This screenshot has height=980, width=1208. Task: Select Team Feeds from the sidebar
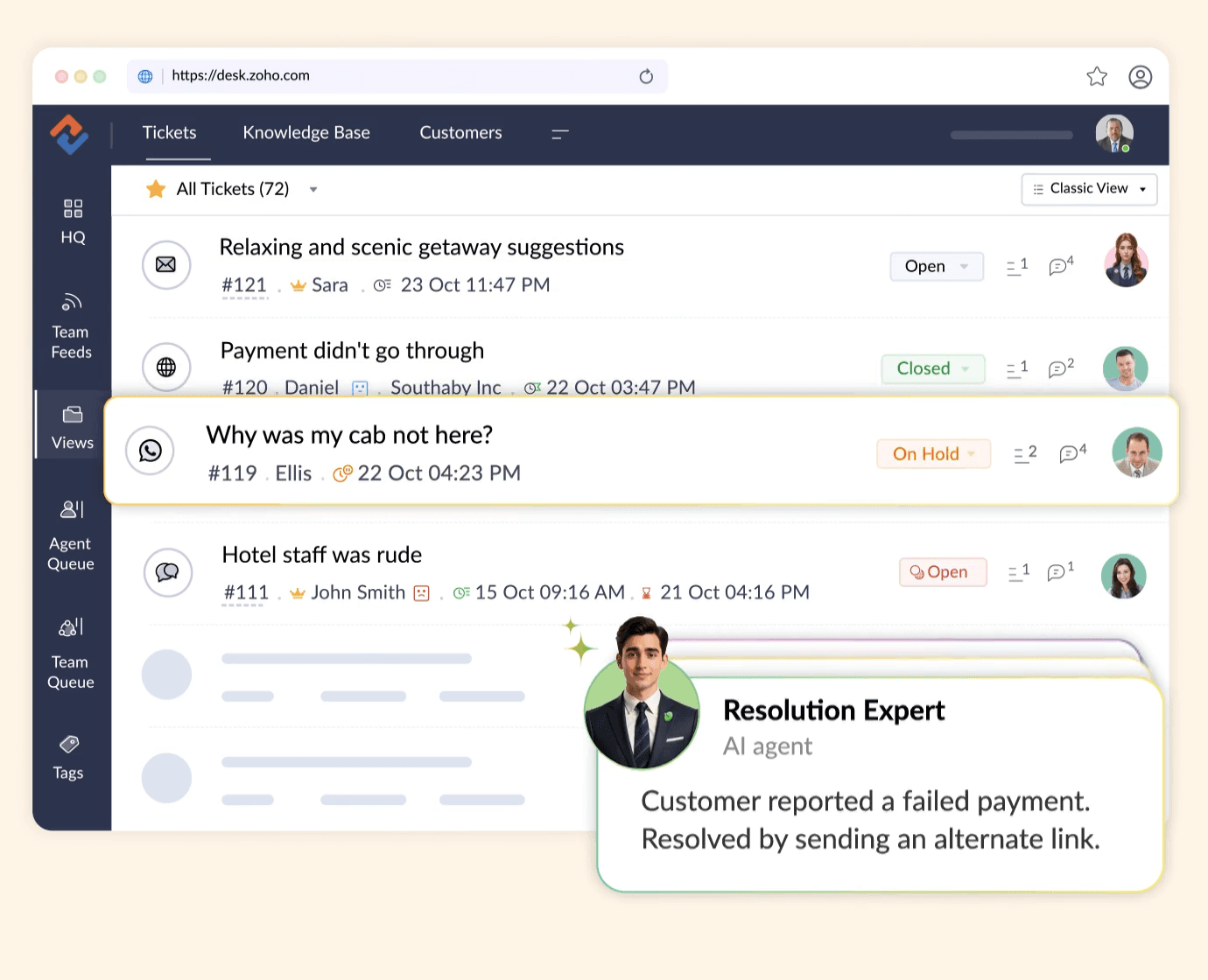(71, 324)
